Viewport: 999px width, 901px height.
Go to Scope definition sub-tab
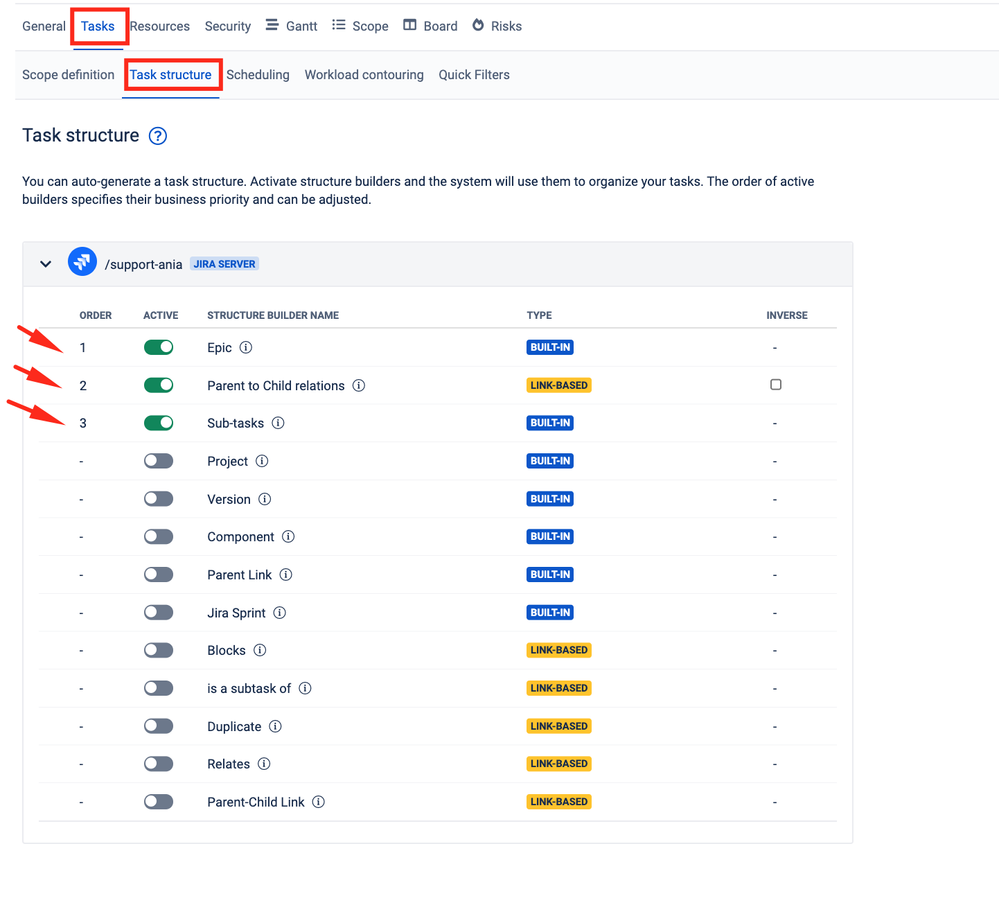68,75
